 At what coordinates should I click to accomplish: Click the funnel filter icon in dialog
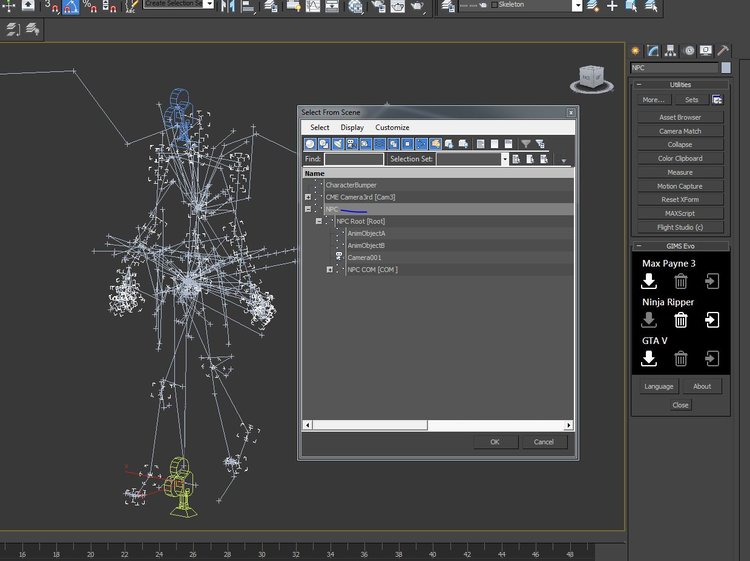point(525,144)
